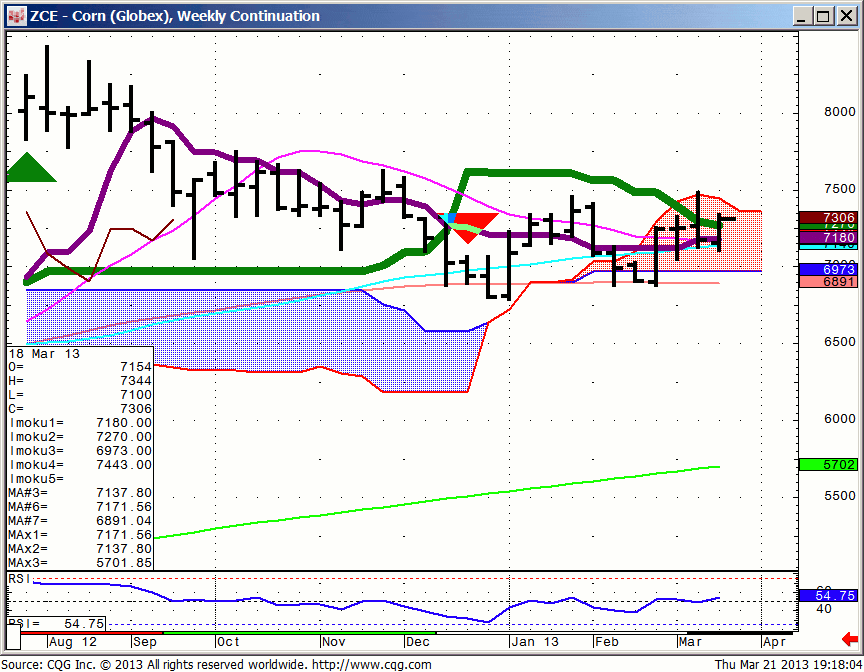864x672 pixels.
Task: Click the '18 Mar 13' date header
Action: 44,354
